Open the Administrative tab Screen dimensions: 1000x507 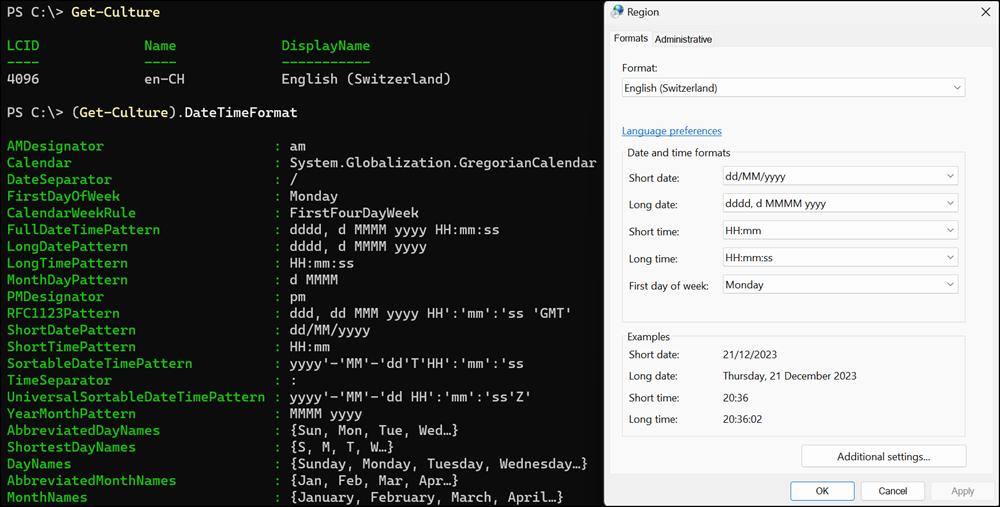click(x=683, y=39)
